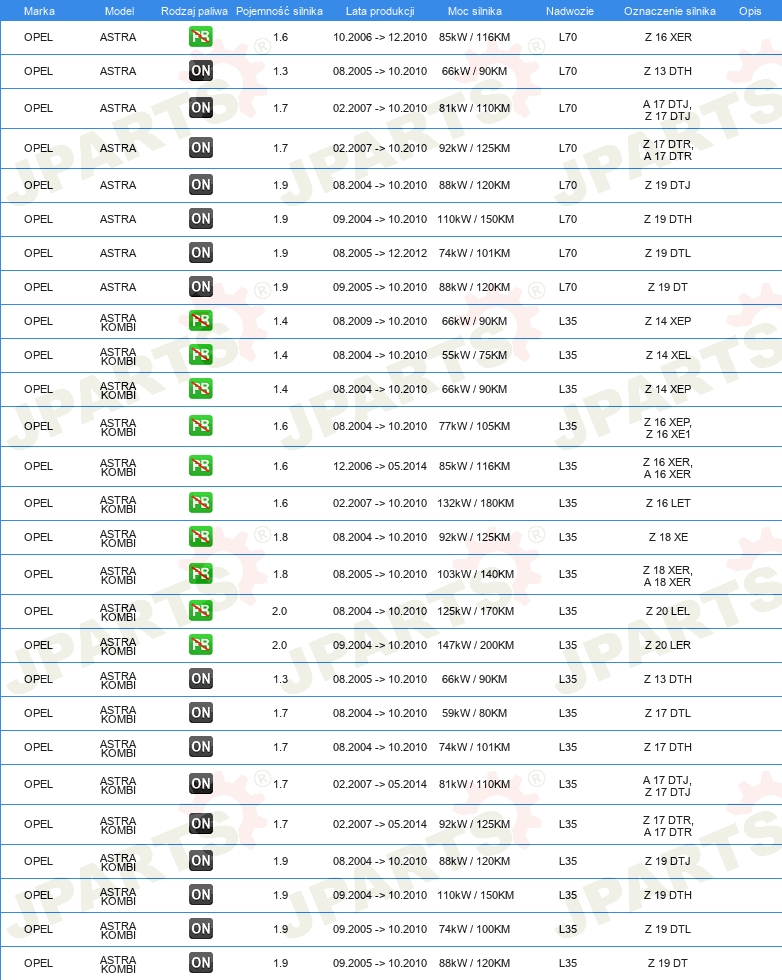The image size is (782, 980).
Task: Select engine code Z 16 LET
Action: [668, 503]
